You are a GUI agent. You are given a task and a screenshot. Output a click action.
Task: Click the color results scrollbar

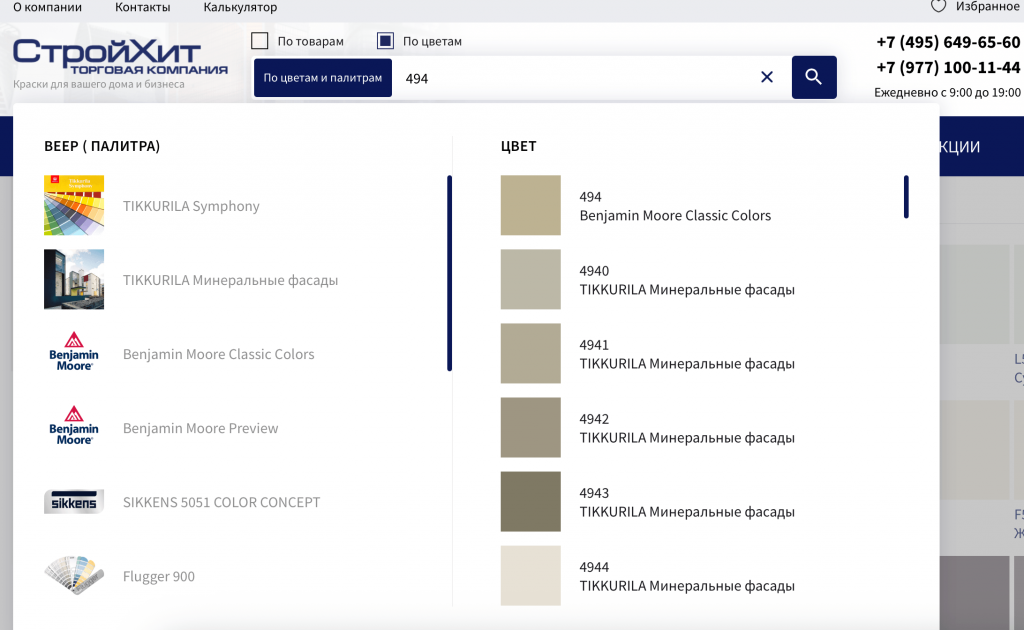[x=906, y=197]
